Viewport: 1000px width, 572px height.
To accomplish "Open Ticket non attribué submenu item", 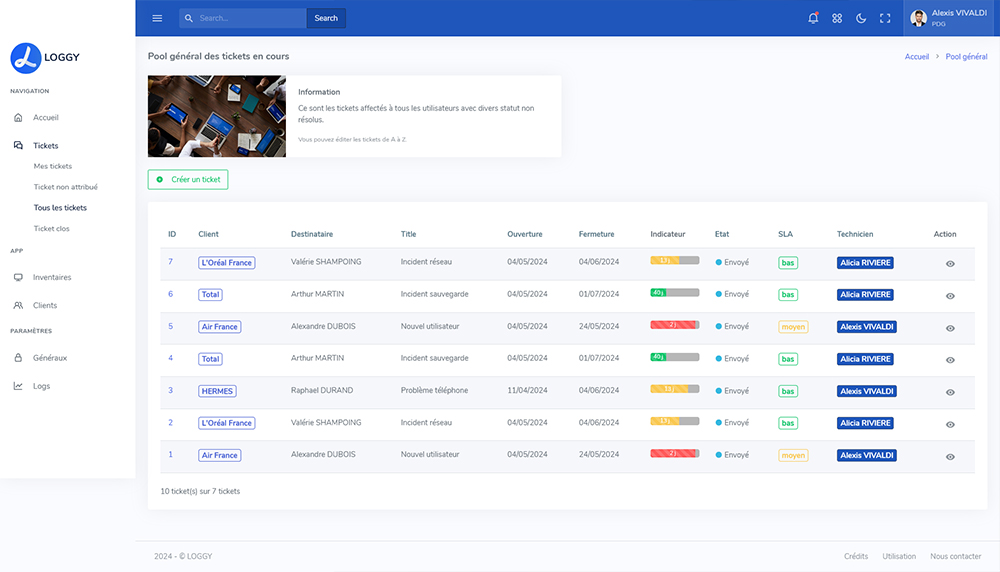I will coord(66,187).
